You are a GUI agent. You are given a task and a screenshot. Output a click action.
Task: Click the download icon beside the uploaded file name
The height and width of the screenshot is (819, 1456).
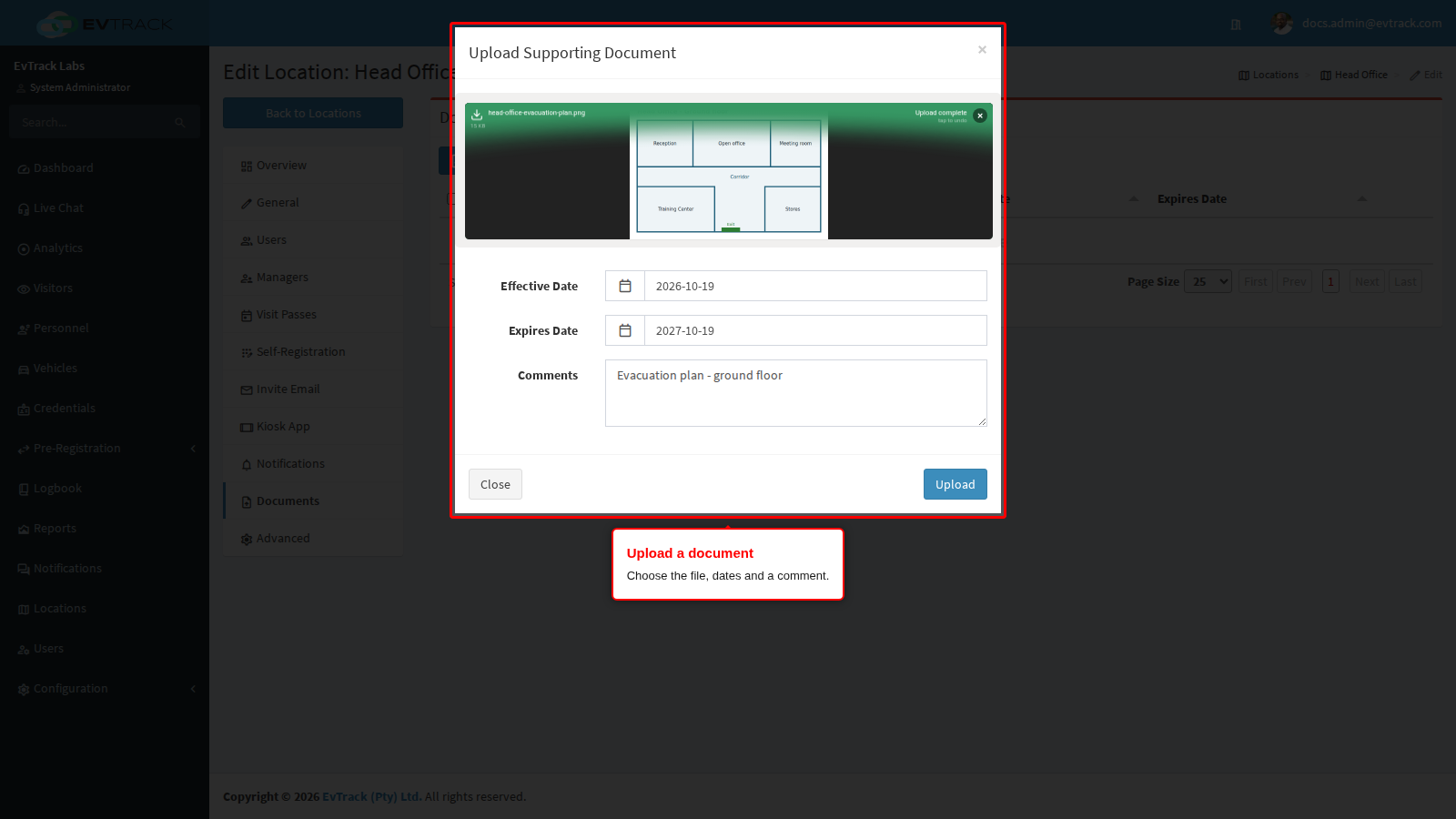click(477, 115)
